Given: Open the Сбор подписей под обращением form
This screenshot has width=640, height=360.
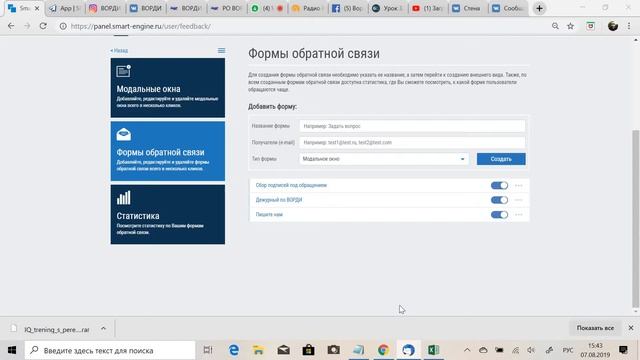Looking at the screenshot, I should (x=291, y=185).
